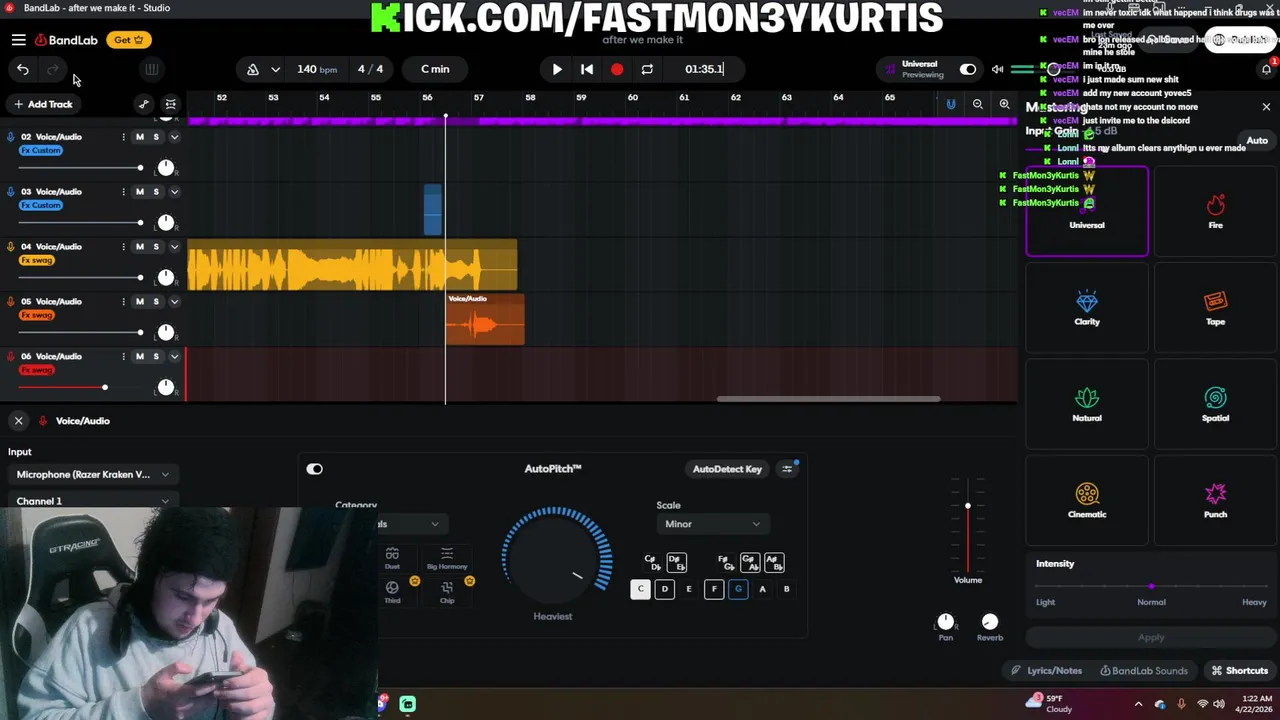Viewport: 1280px width, 720px height.
Task: Open the Scale Minor dropdown
Action: point(712,524)
